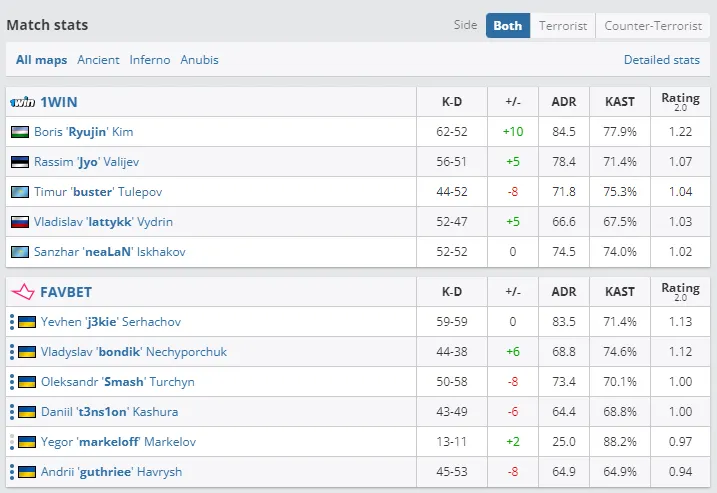Image resolution: width=717 pixels, height=493 pixels.
Task: Open Vladislav 'lattykk' Vydrin player profile
Action: [x=103, y=222]
